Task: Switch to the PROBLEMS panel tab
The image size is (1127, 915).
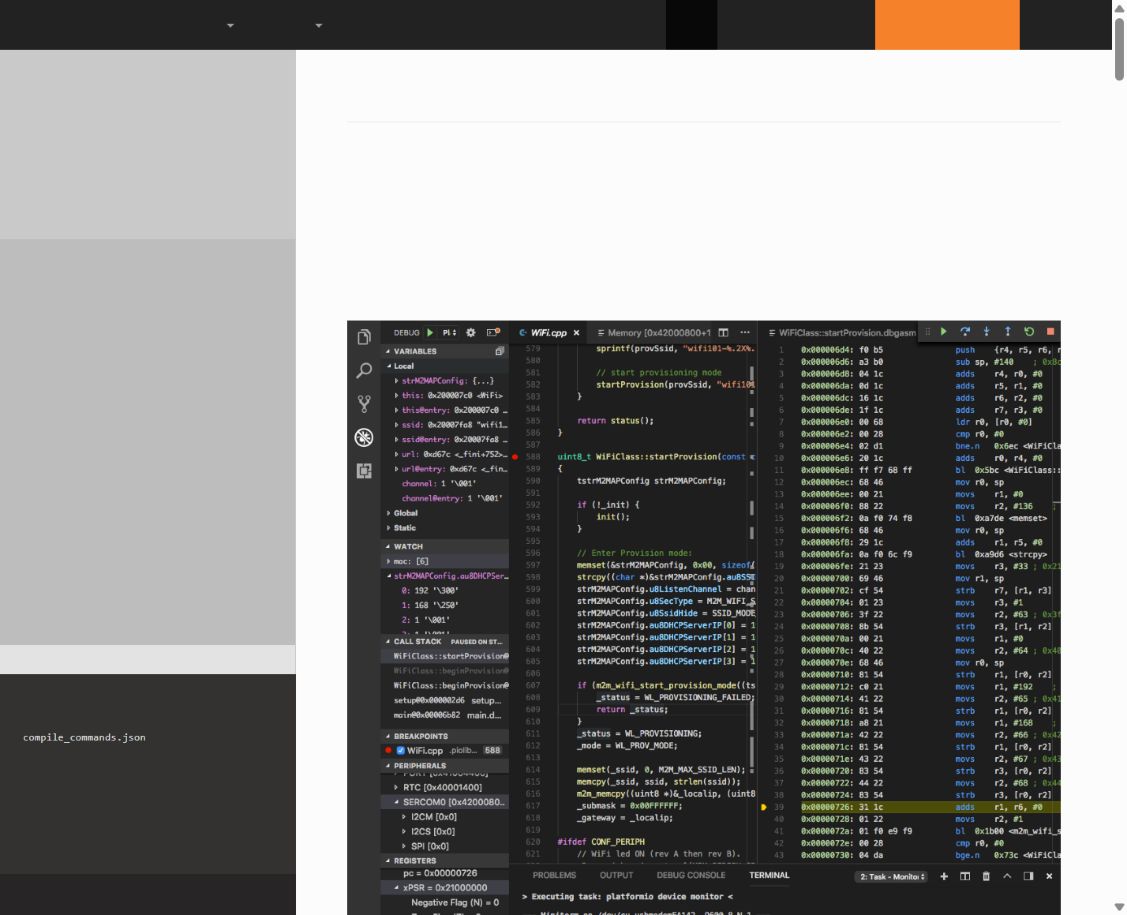Action: pos(554,875)
